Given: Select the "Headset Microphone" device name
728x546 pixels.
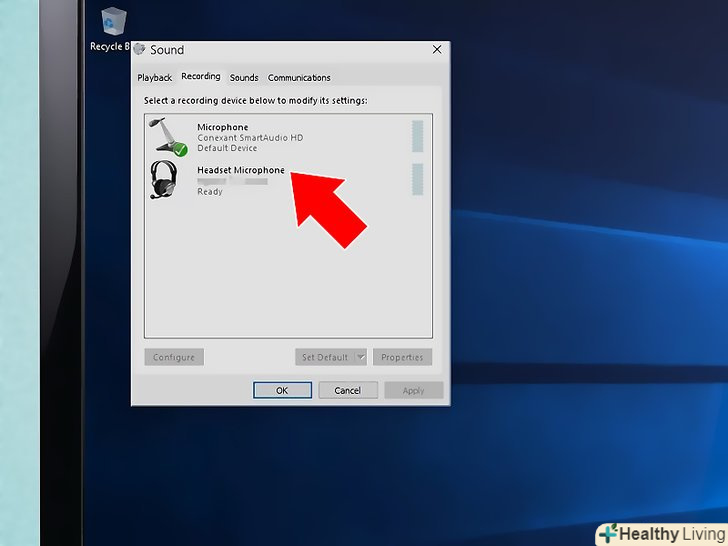Looking at the screenshot, I should pyautogui.click(x=241, y=170).
